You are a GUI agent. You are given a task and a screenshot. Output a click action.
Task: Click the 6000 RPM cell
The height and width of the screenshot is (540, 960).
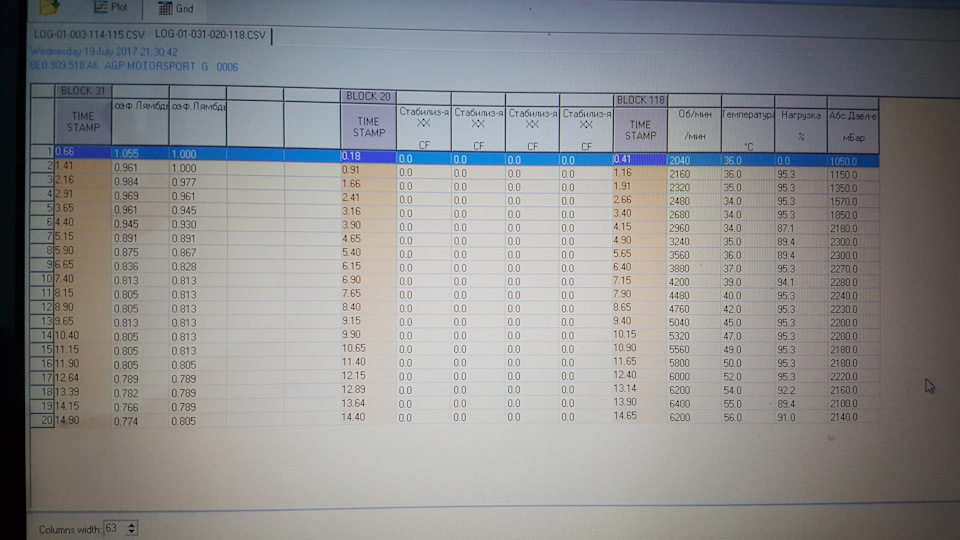[694, 377]
